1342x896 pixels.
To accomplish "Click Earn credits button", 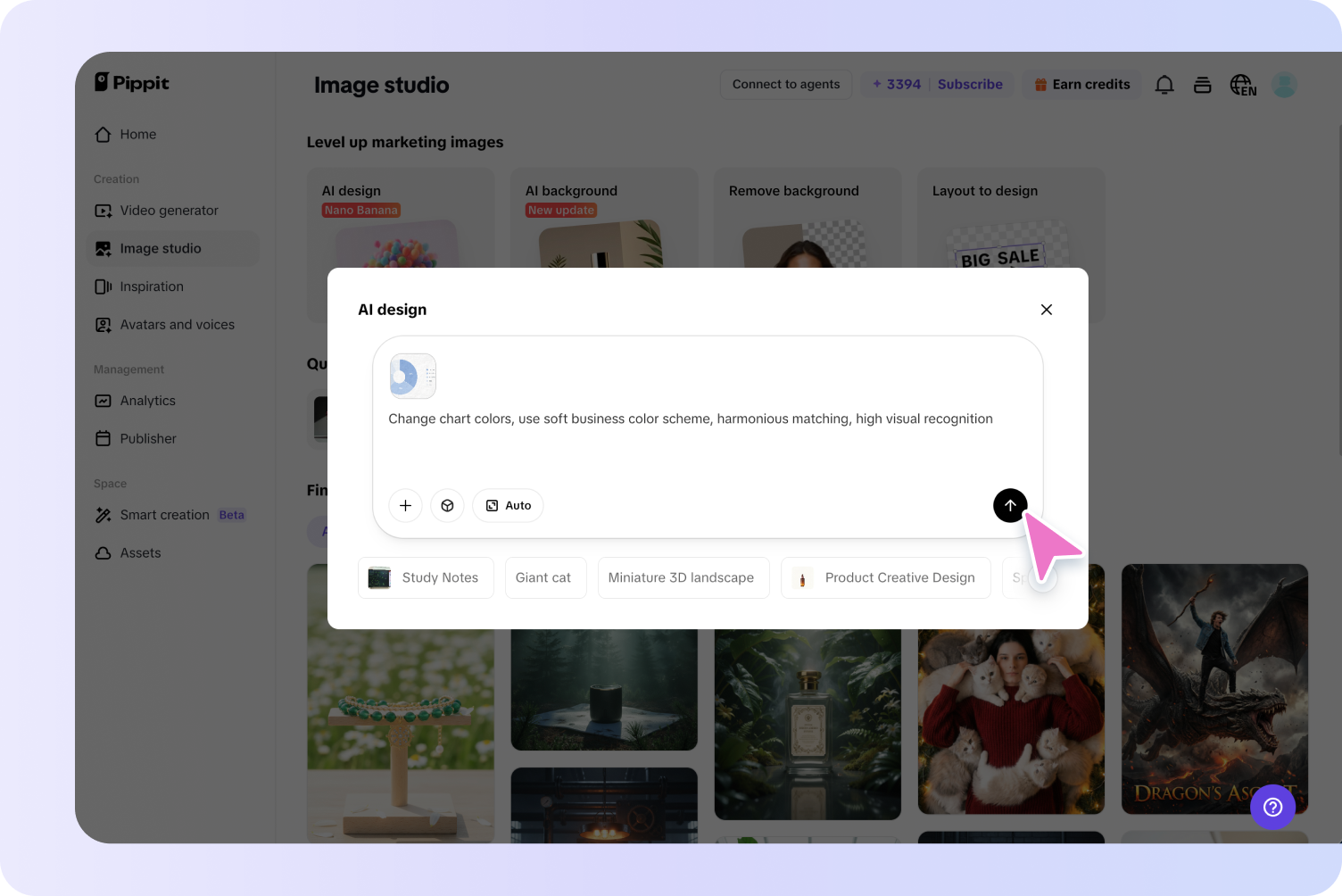I will 1081,84.
